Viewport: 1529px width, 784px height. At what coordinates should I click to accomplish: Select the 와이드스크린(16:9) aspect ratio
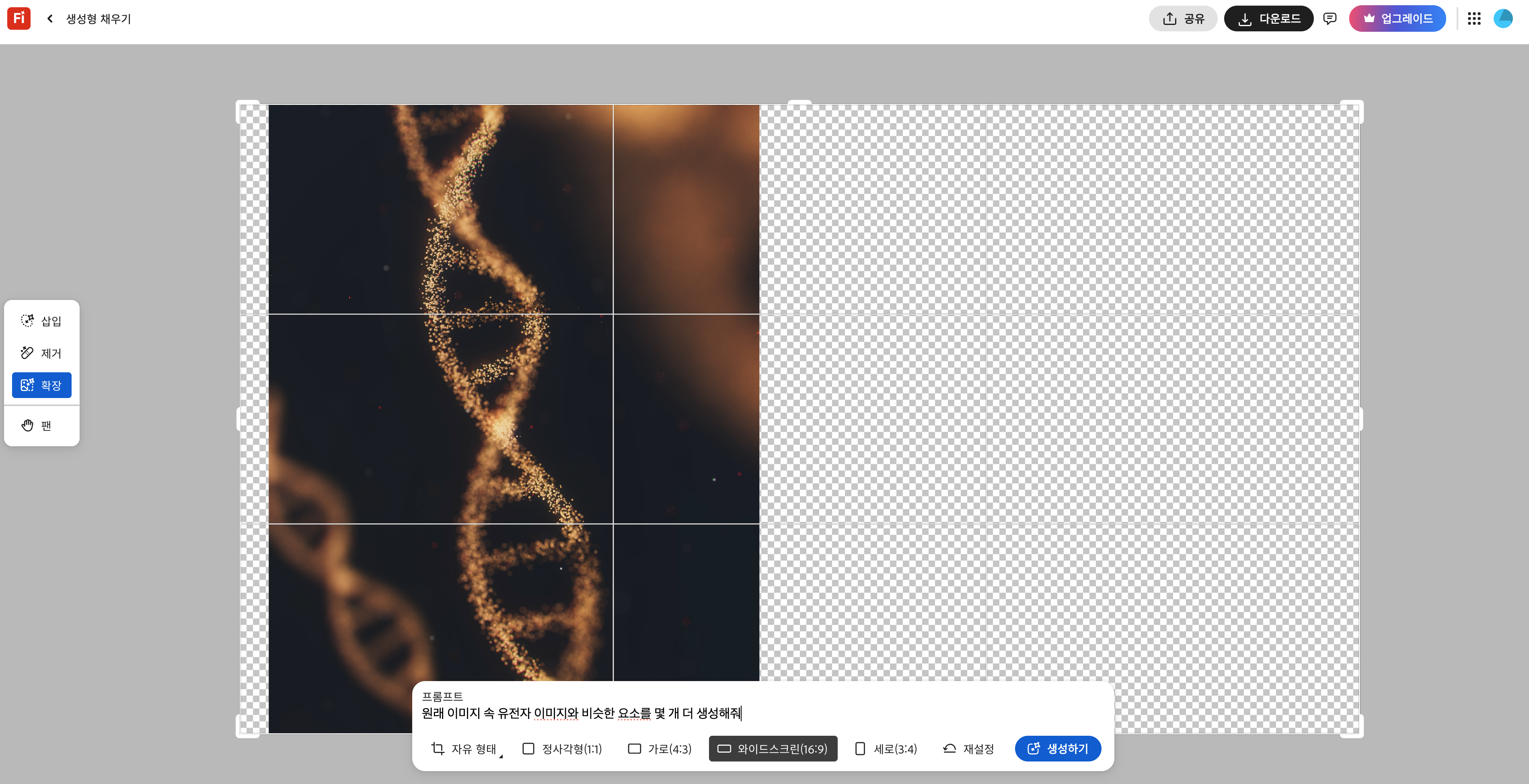pyautogui.click(x=773, y=749)
